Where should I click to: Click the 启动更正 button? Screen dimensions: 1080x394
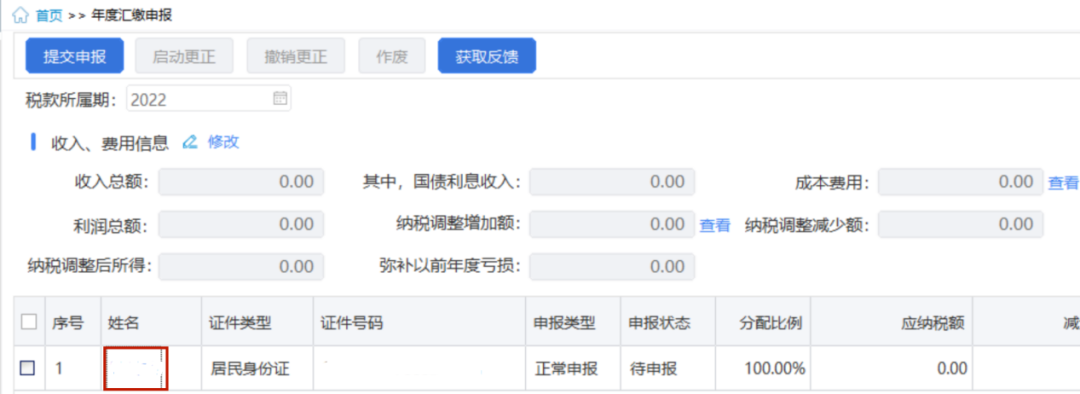pos(184,56)
